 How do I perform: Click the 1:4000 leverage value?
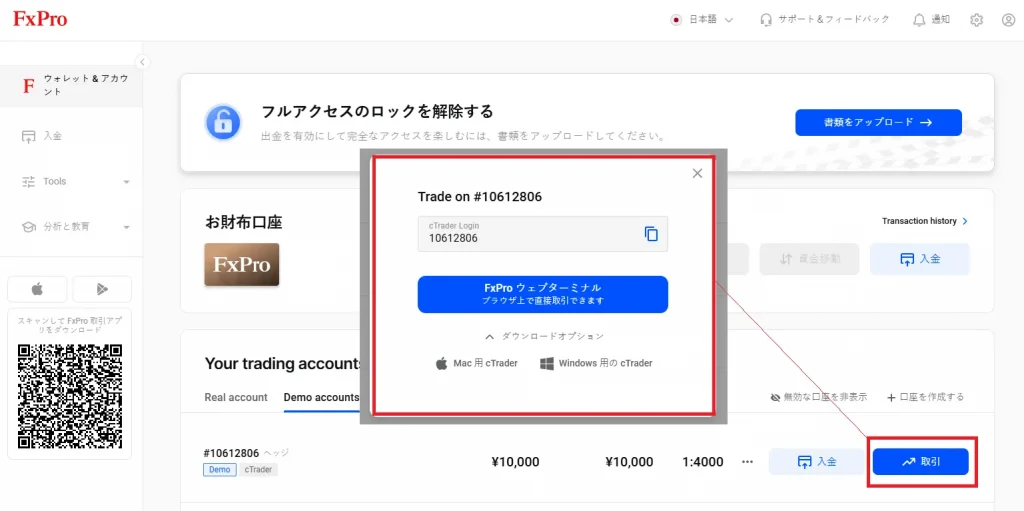703,462
